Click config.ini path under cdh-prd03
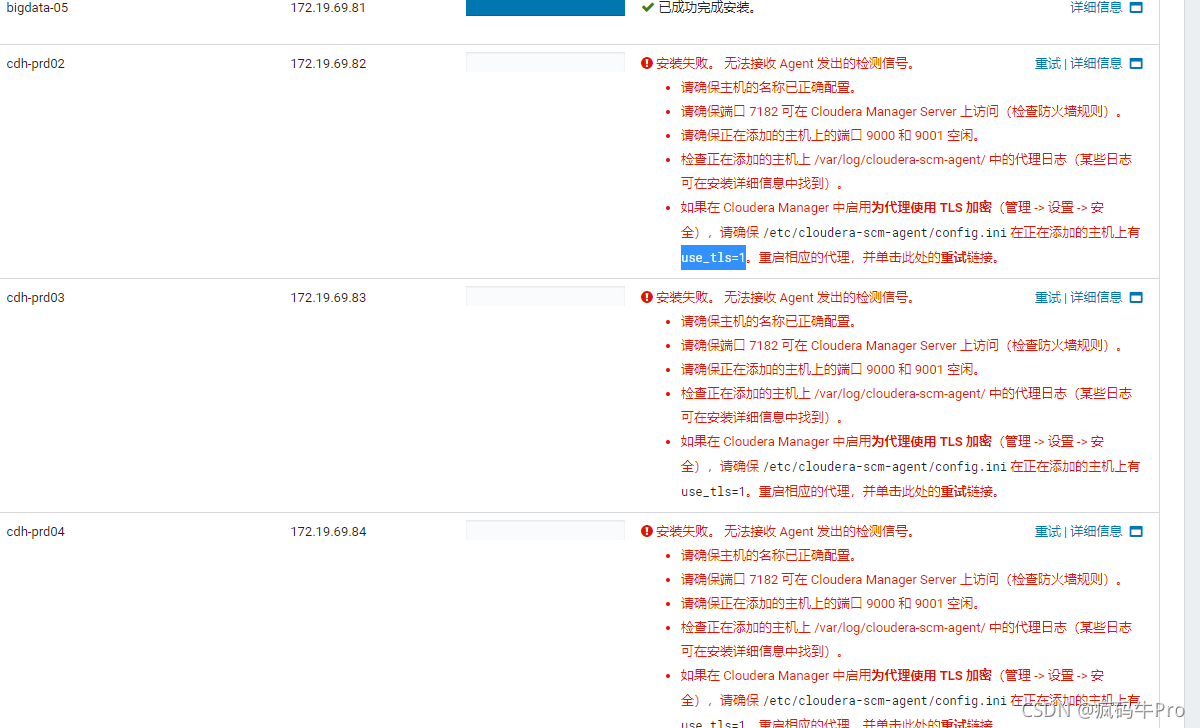This screenshot has width=1200, height=728. click(x=885, y=466)
